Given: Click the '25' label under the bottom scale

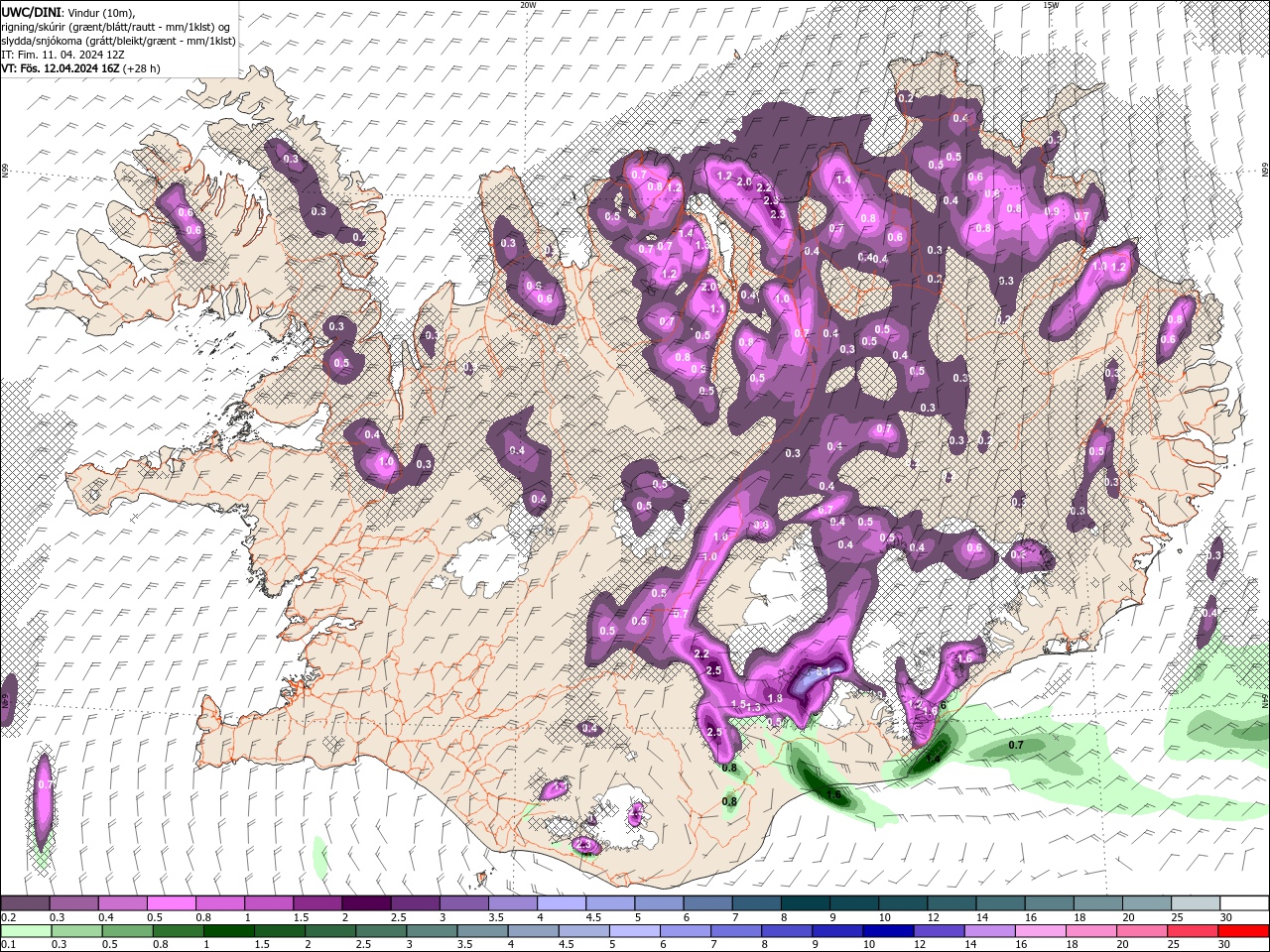Looking at the screenshot, I should (x=1173, y=945).
